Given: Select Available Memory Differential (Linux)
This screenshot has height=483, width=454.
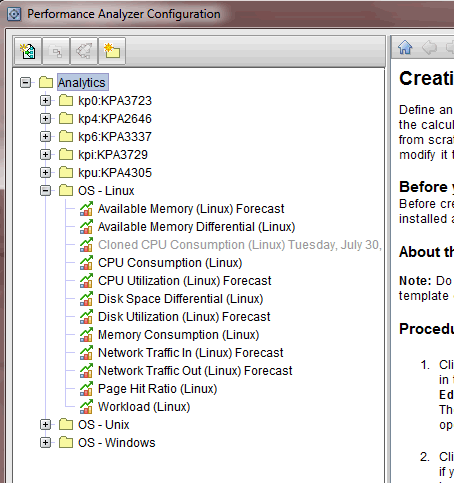Looking at the screenshot, I should click(196, 227).
